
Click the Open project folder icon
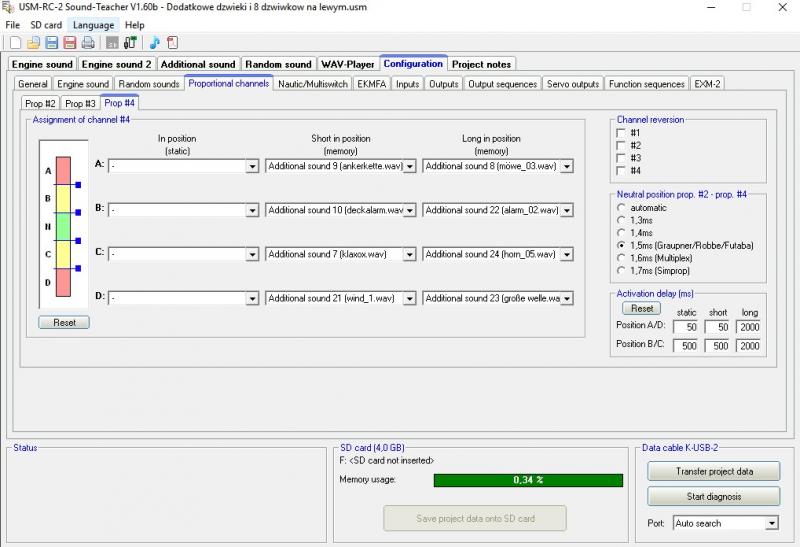point(33,42)
